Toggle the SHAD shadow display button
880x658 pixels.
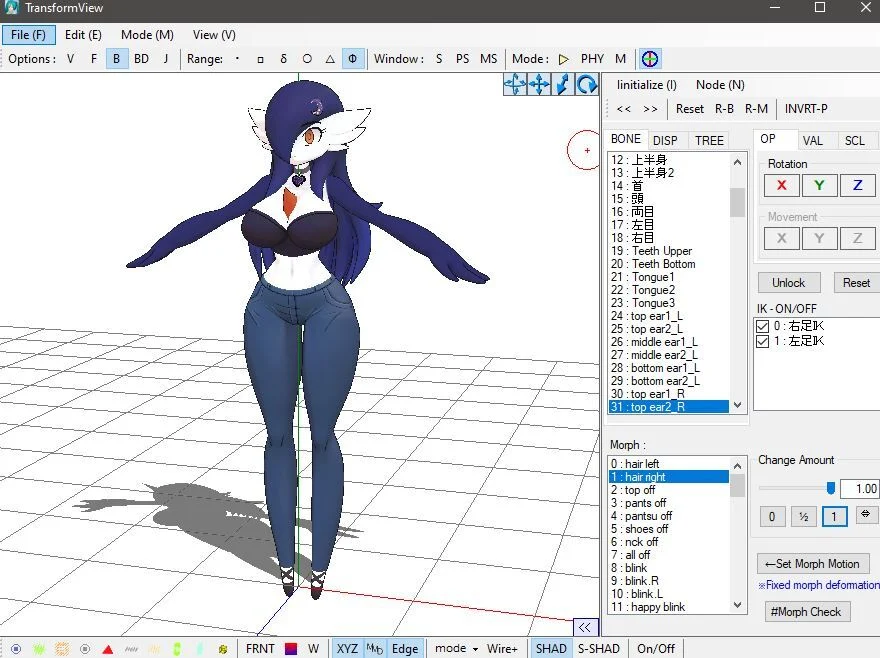(x=551, y=648)
